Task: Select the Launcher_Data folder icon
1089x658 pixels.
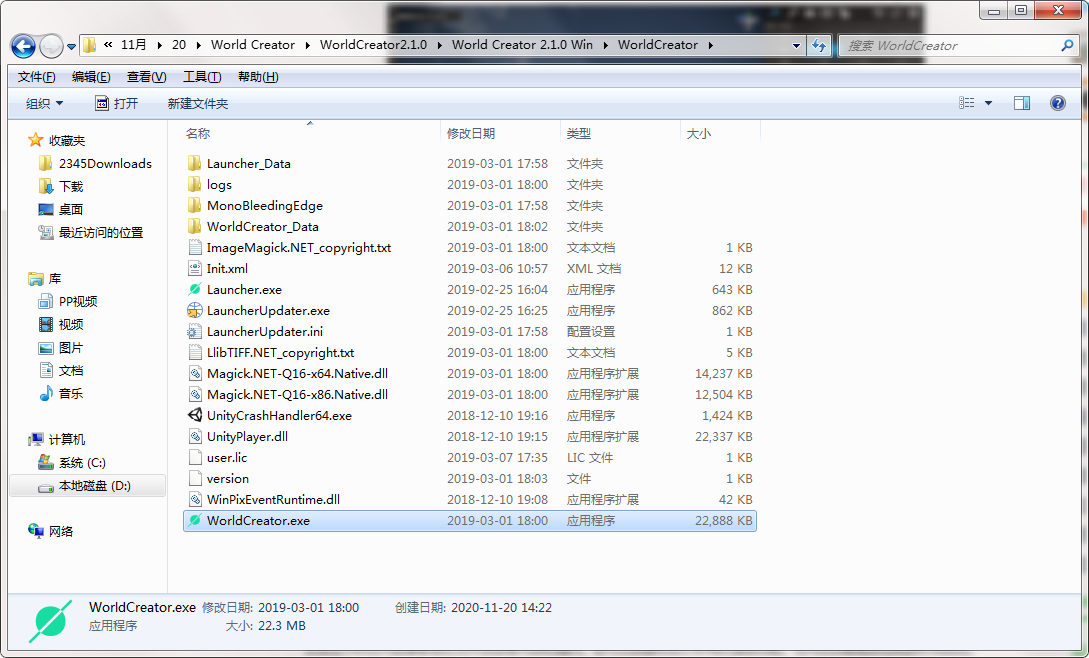Action: click(x=195, y=164)
